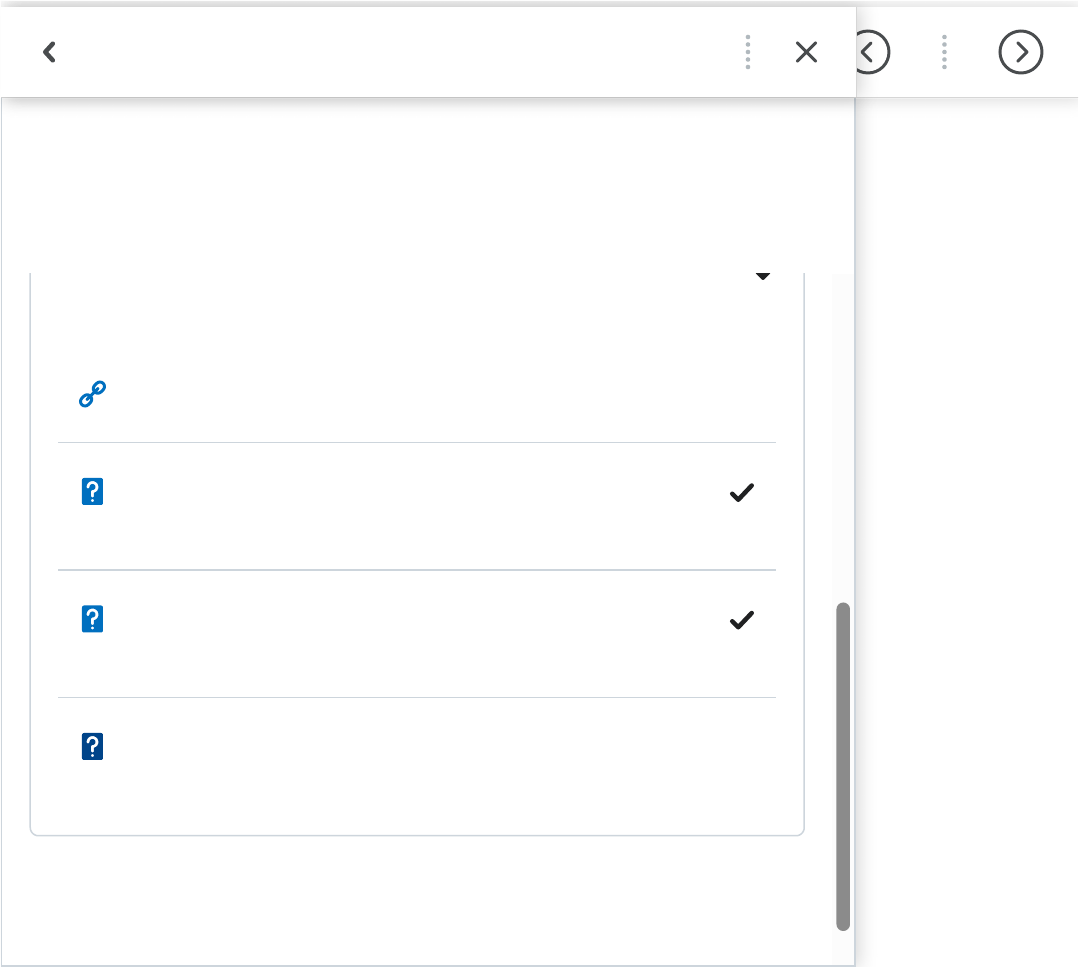Open the link item row
1079x967 pixels.
click(400, 396)
